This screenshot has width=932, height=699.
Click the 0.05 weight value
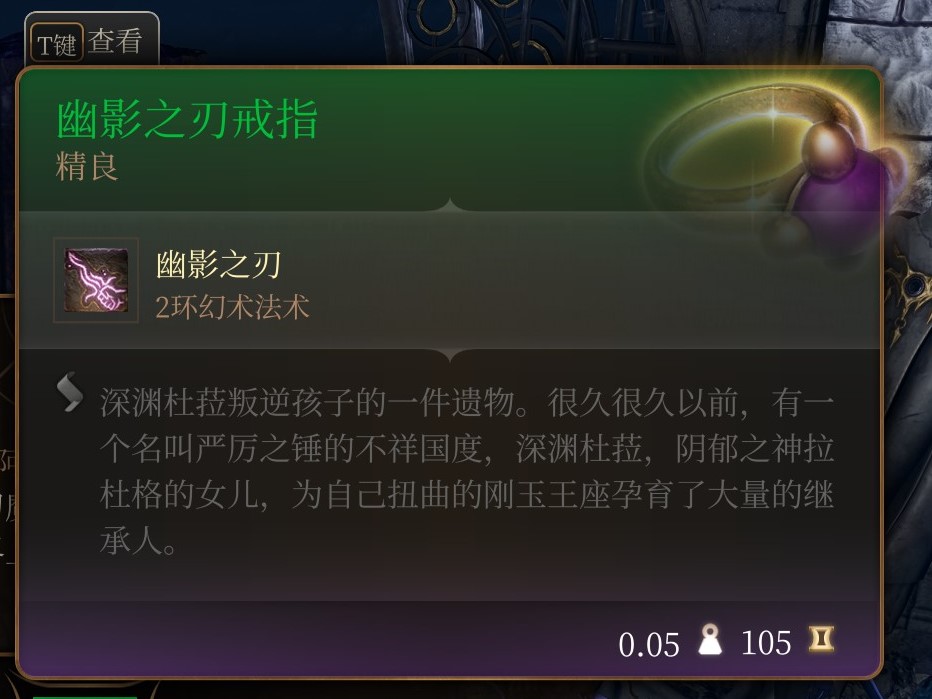(x=648, y=644)
